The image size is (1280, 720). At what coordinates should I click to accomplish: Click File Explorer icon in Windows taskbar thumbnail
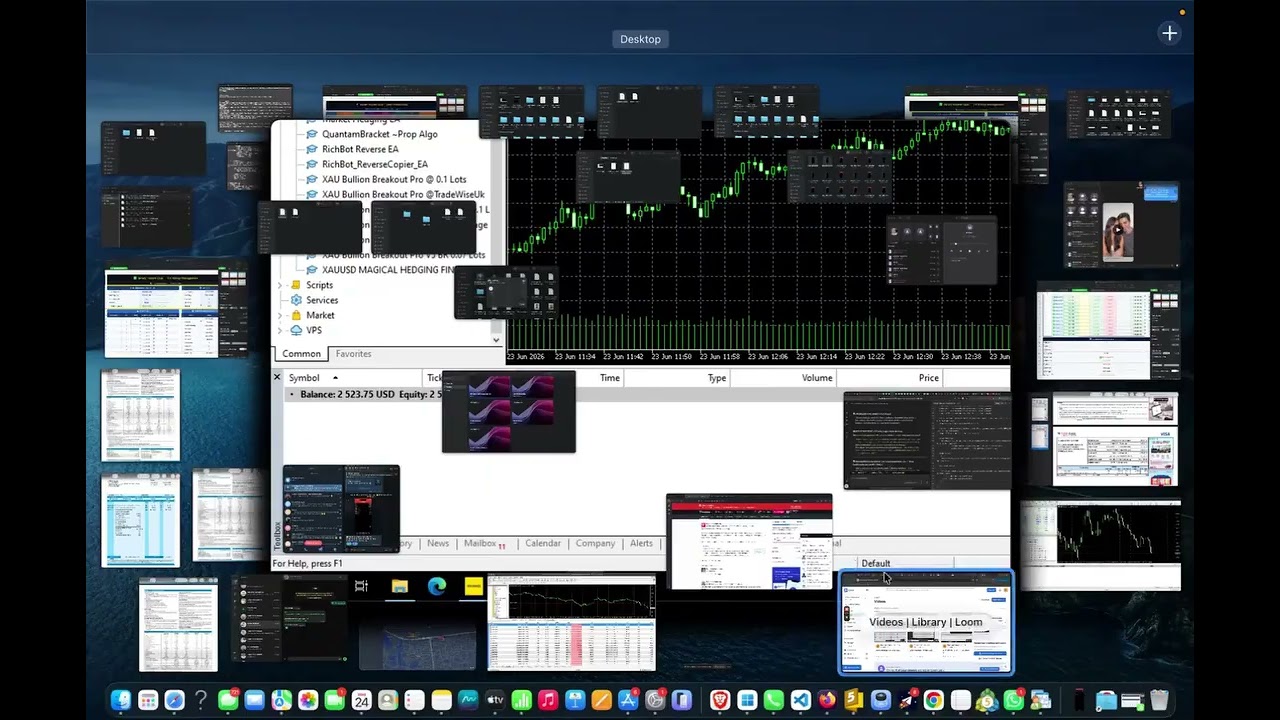click(x=400, y=587)
